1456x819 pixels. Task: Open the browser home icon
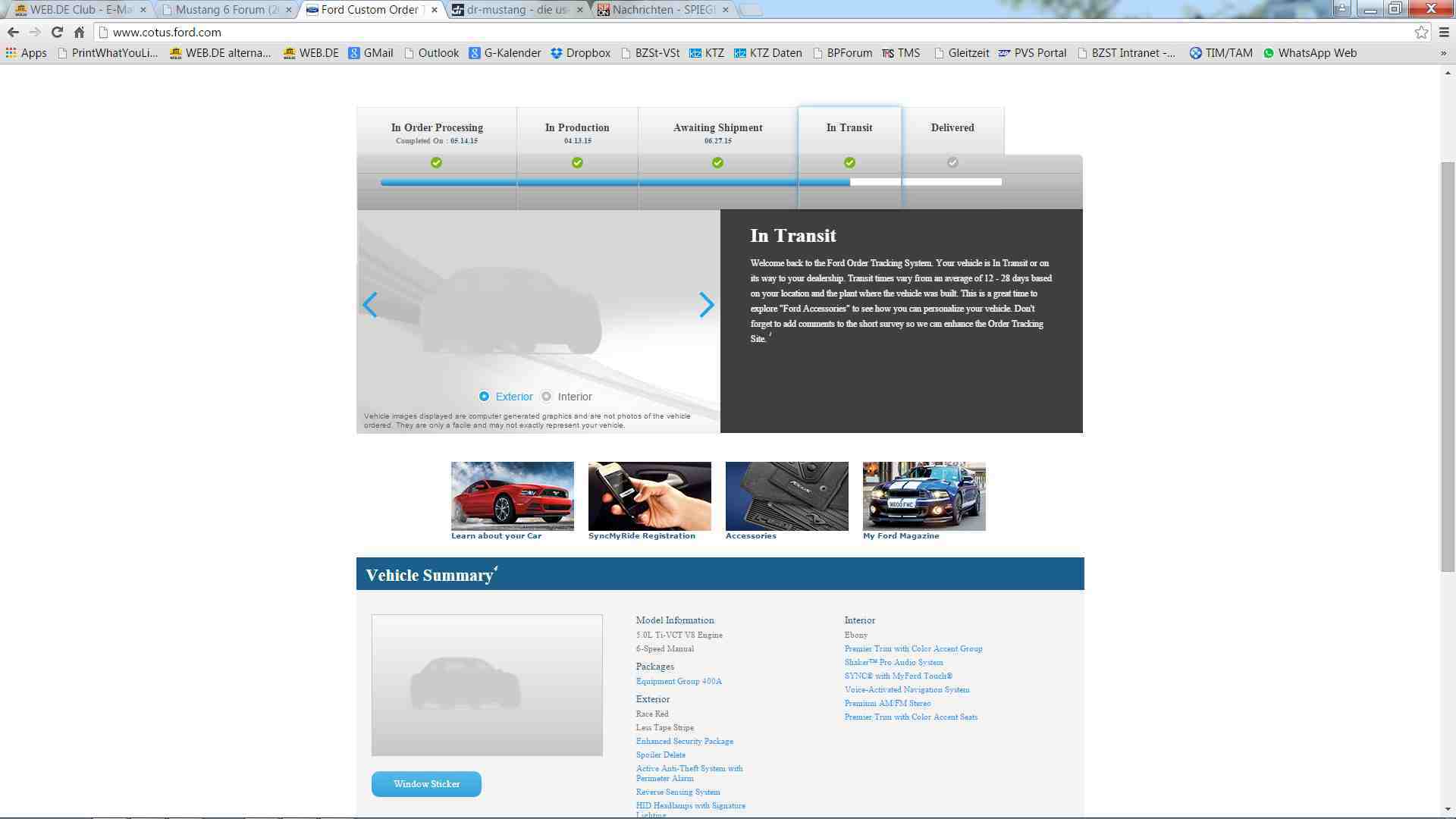coord(79,32)
